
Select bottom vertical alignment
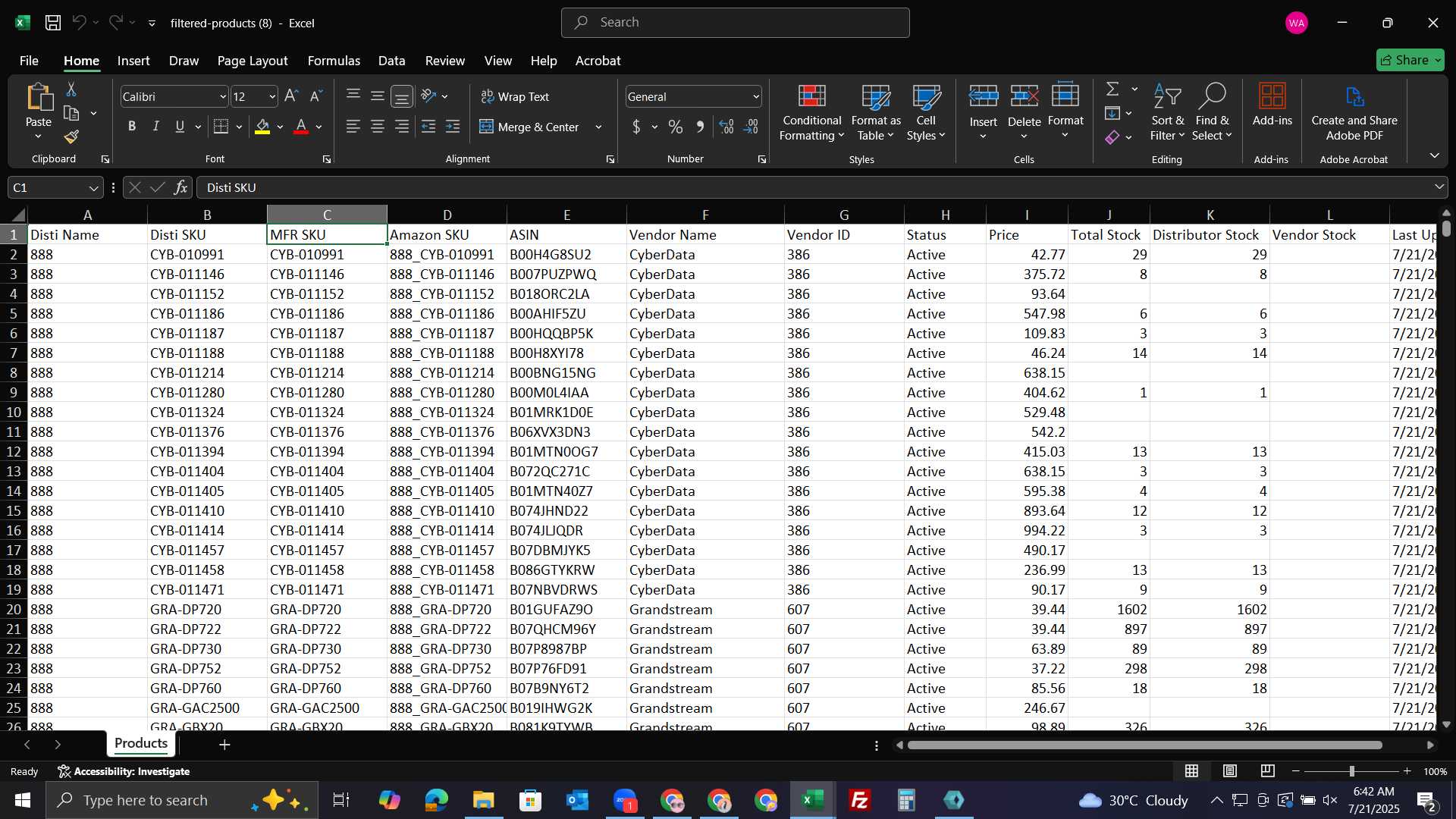[402, 96]
